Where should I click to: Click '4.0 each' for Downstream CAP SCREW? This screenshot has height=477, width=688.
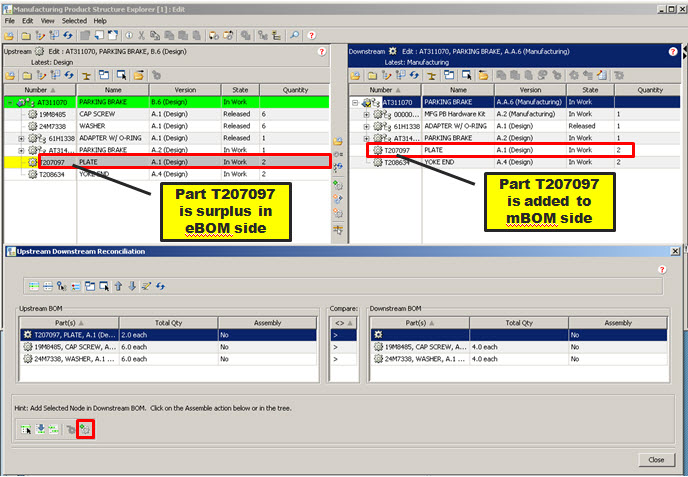pos(484,347)
